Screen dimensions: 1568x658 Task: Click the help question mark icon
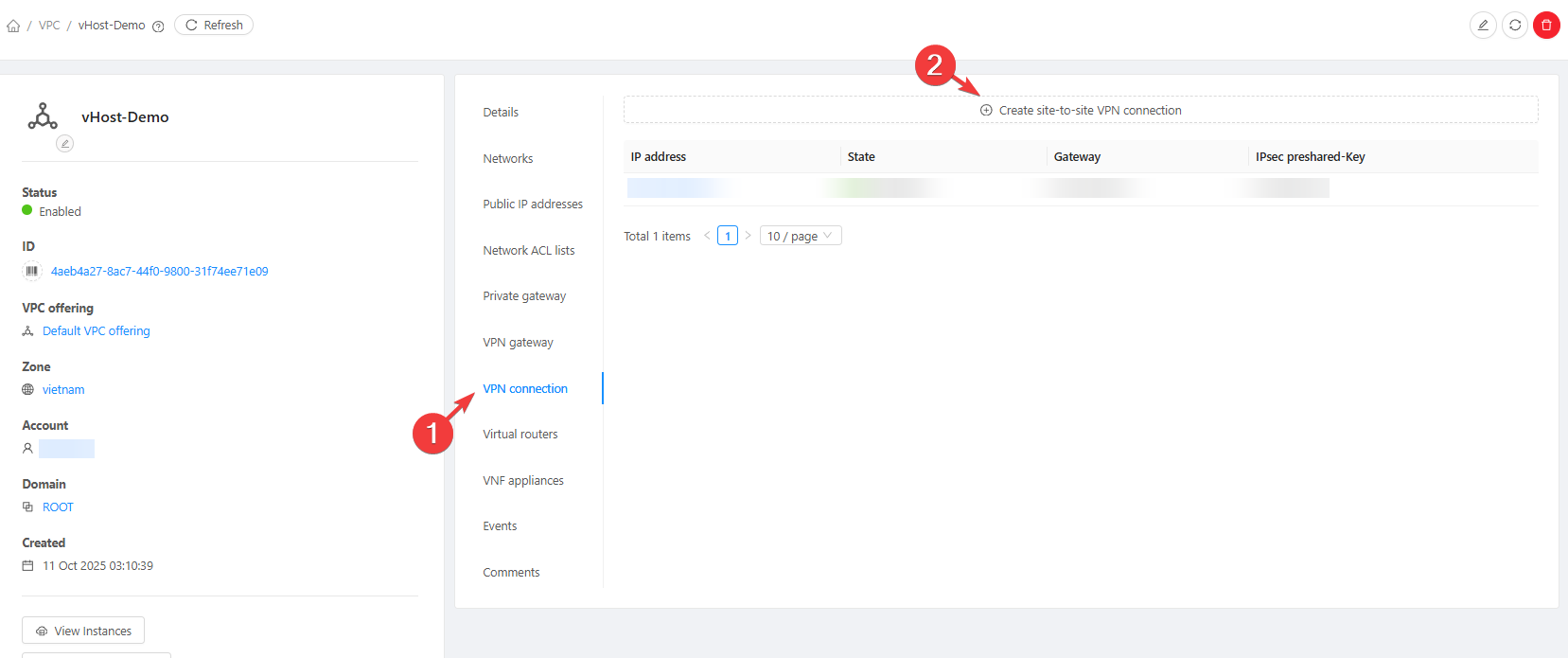point(158,27)
